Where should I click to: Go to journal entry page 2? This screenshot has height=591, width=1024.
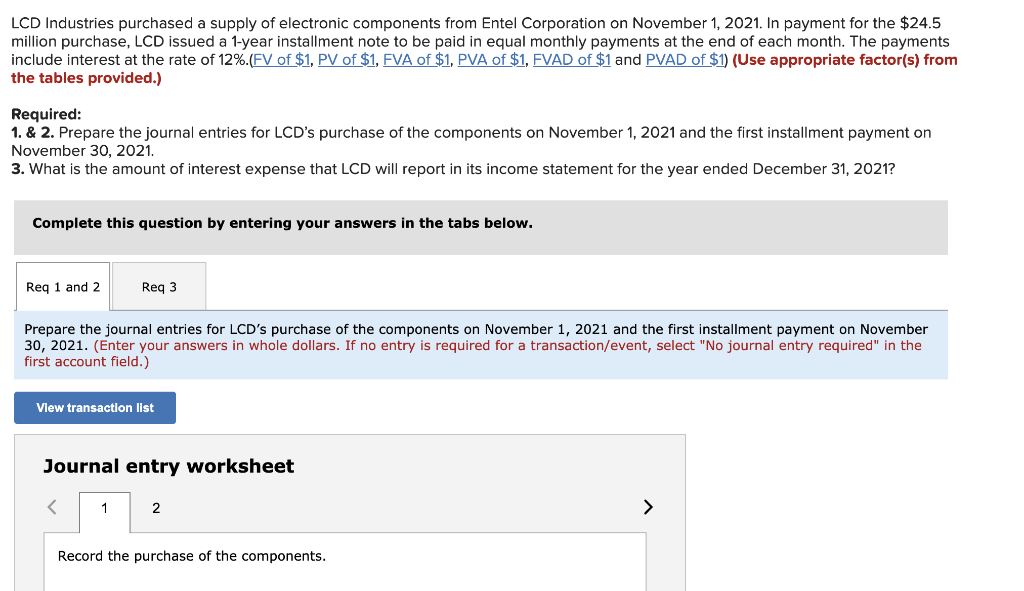pos(156,508)
